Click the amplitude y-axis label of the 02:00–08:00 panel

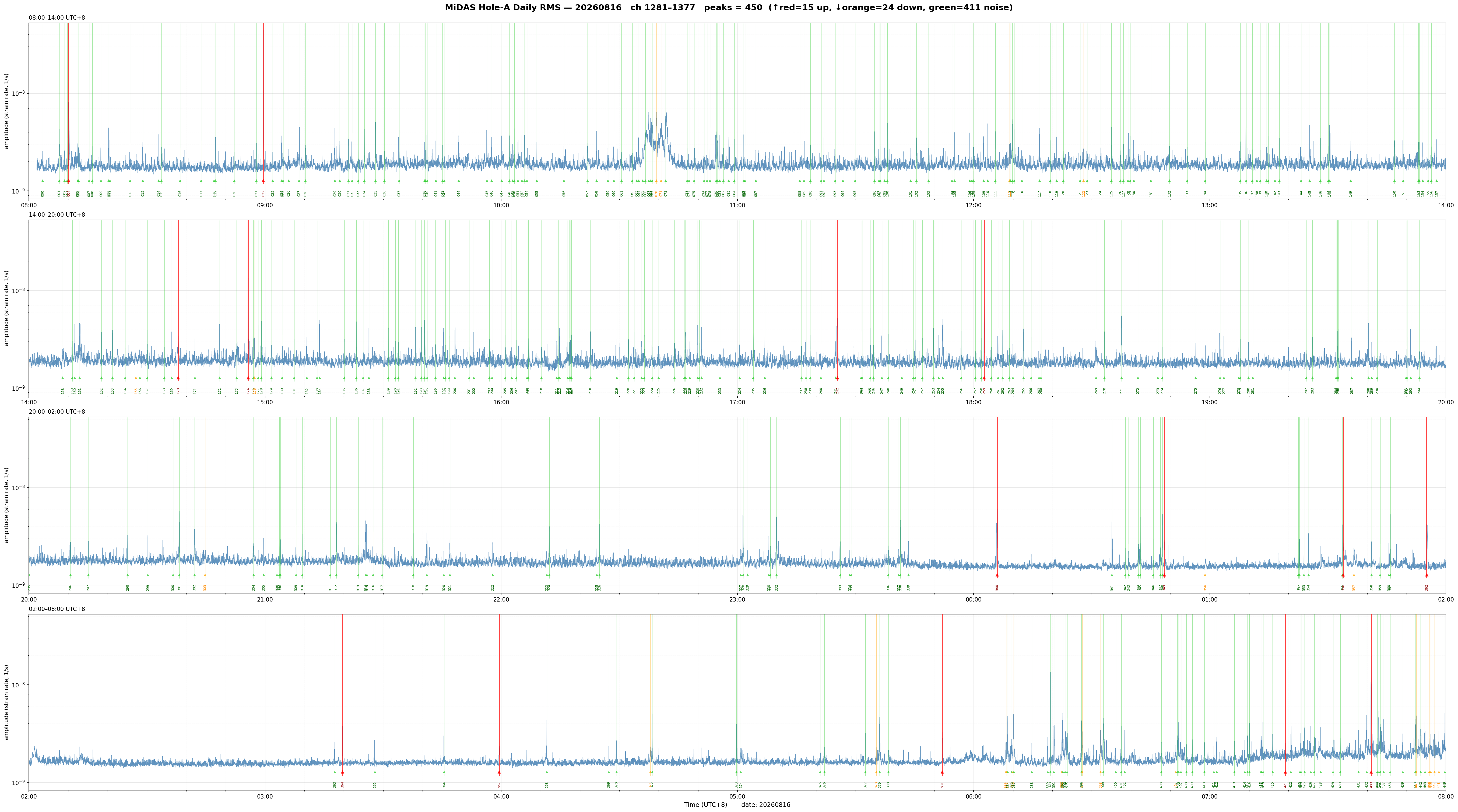point(7,702)
